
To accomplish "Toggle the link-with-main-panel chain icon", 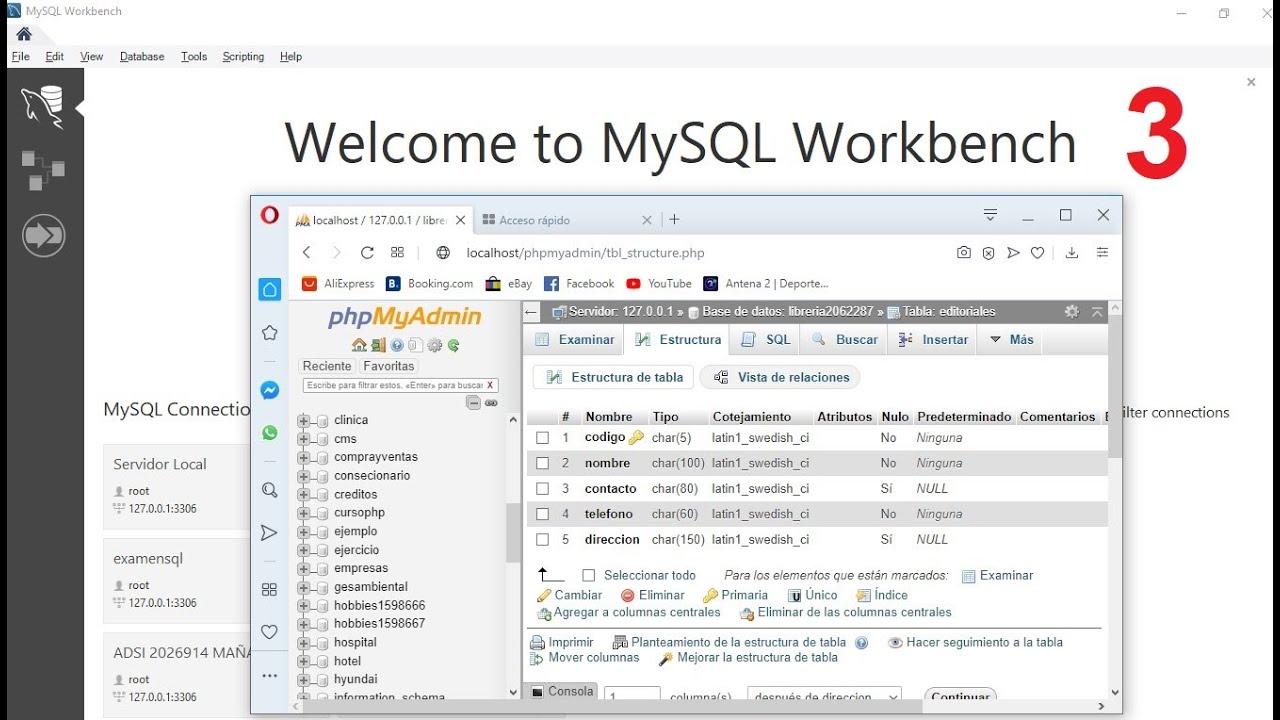I will pyautogui.click(x=491, y=402).
